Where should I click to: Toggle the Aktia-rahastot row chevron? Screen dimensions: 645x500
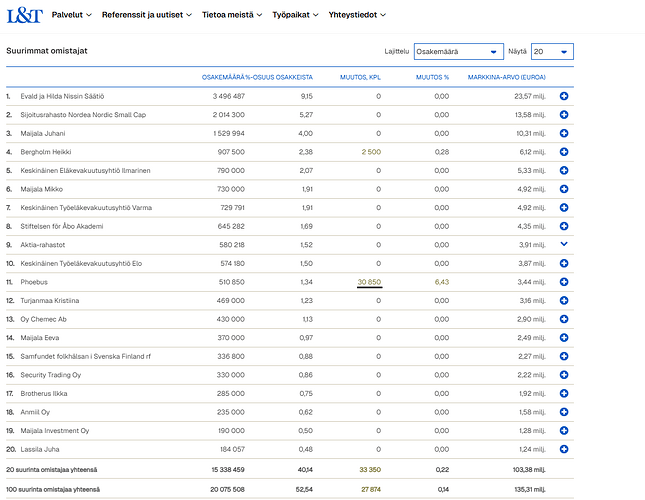click(x=564, y=244)
